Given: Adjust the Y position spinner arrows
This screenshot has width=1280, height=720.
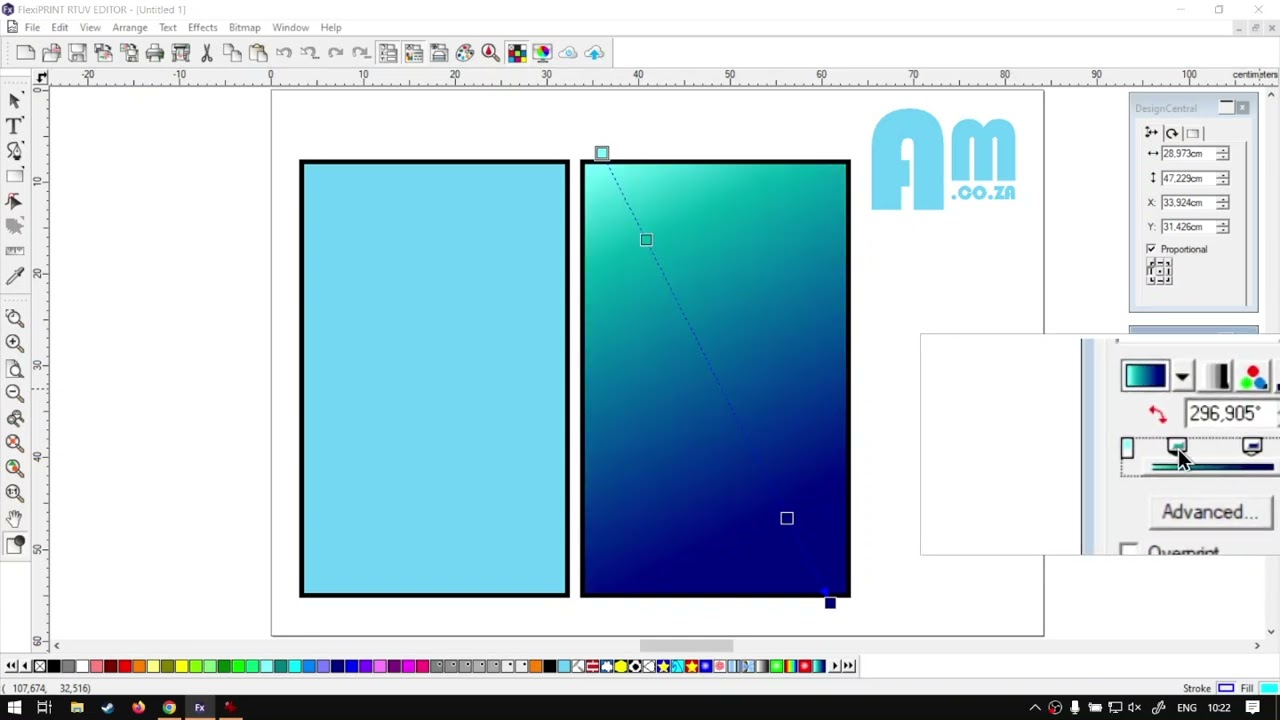Looking at the screenshot, I should tap(1223, 227).
